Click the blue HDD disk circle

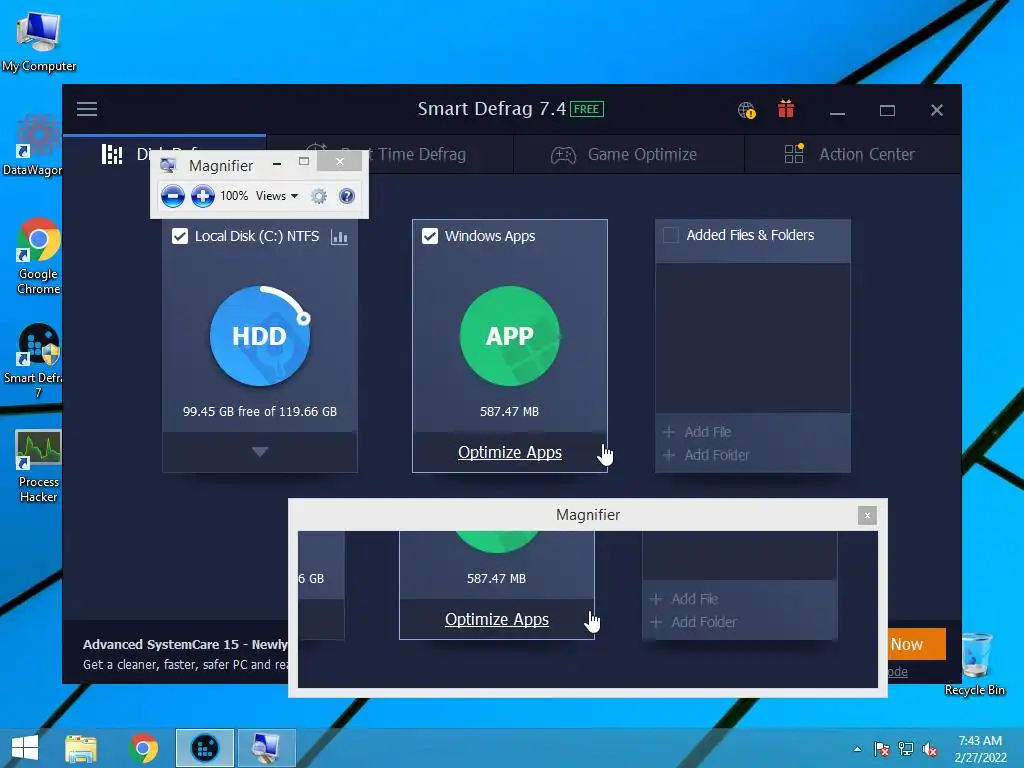pos(260,336)
